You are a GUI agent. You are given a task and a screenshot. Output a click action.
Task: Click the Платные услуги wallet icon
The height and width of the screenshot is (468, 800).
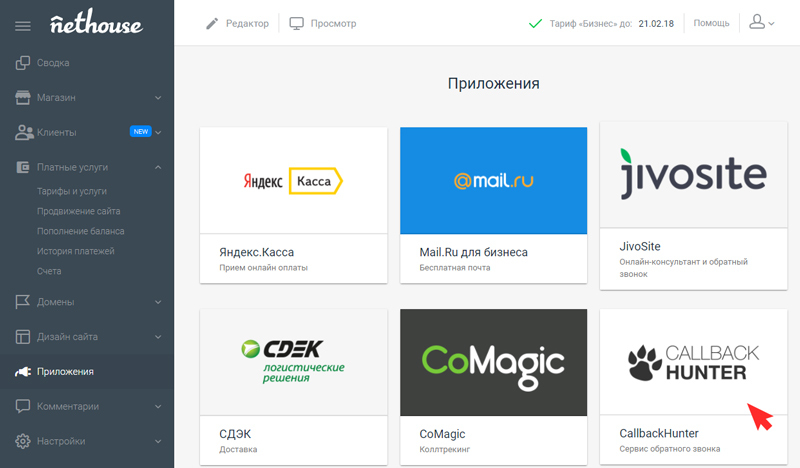coord(23,167)
